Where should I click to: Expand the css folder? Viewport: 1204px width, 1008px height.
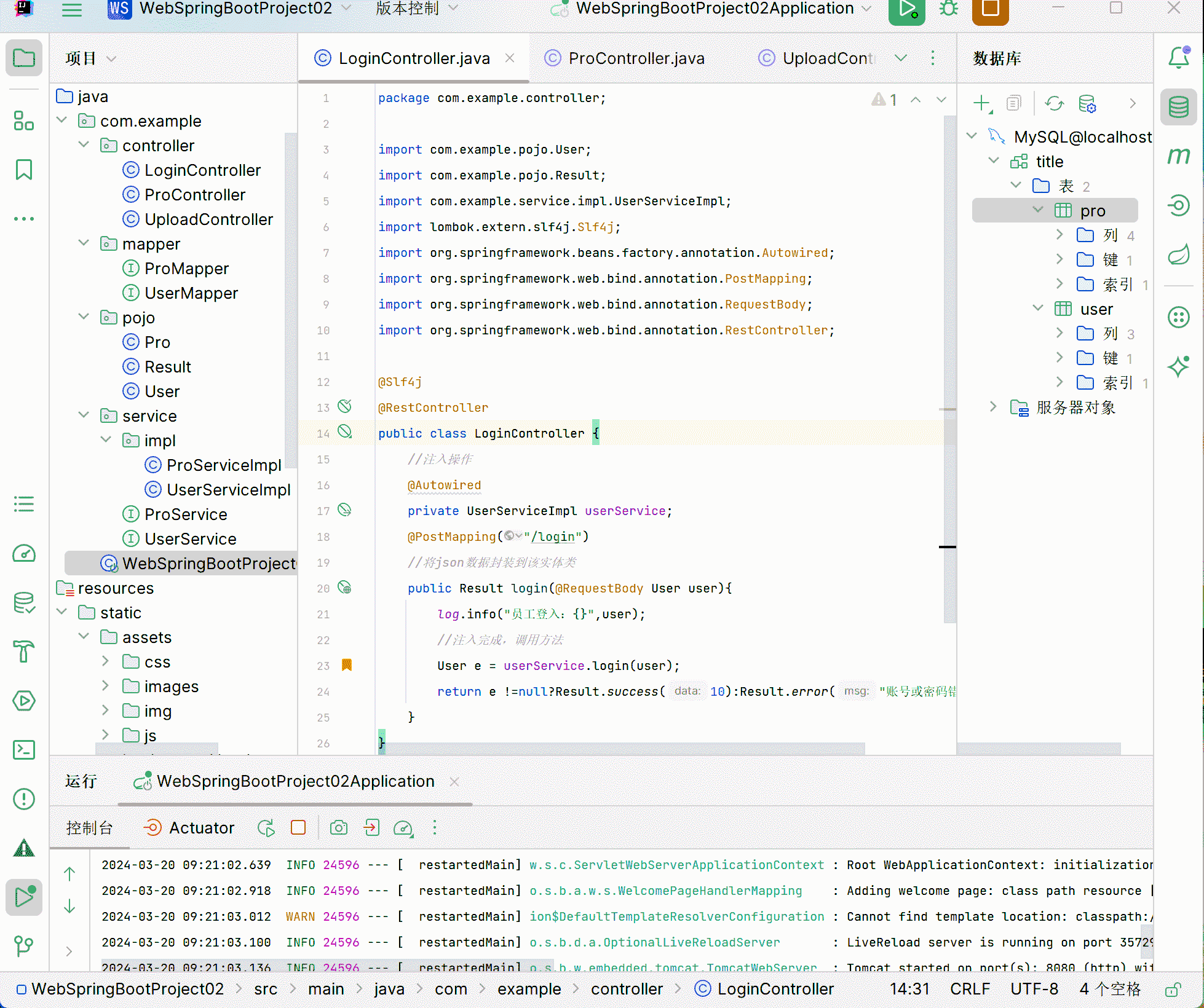pyautogui.click(x=105, y=661)
